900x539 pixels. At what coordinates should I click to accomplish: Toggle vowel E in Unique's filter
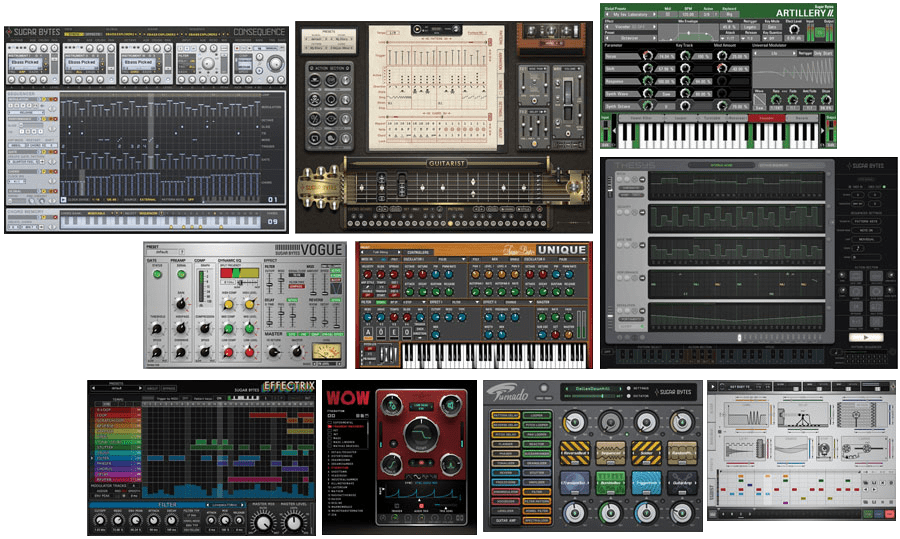[x=394, y=332]
